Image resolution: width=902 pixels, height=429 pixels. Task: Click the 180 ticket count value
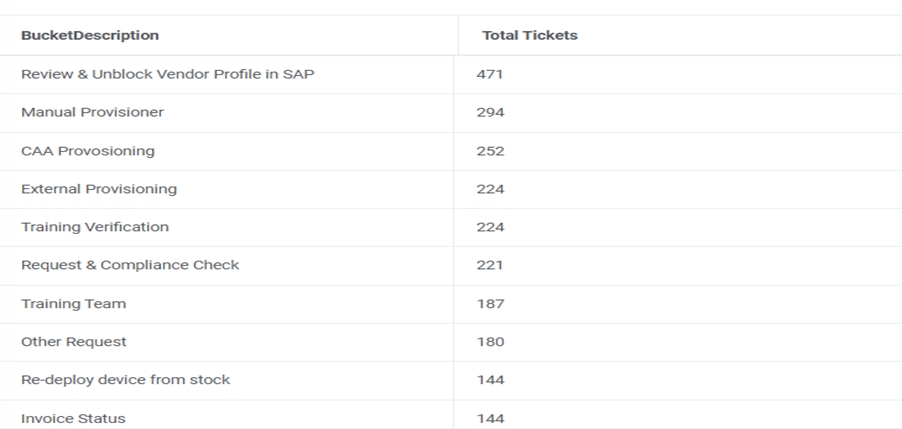(x=490, y=342)
